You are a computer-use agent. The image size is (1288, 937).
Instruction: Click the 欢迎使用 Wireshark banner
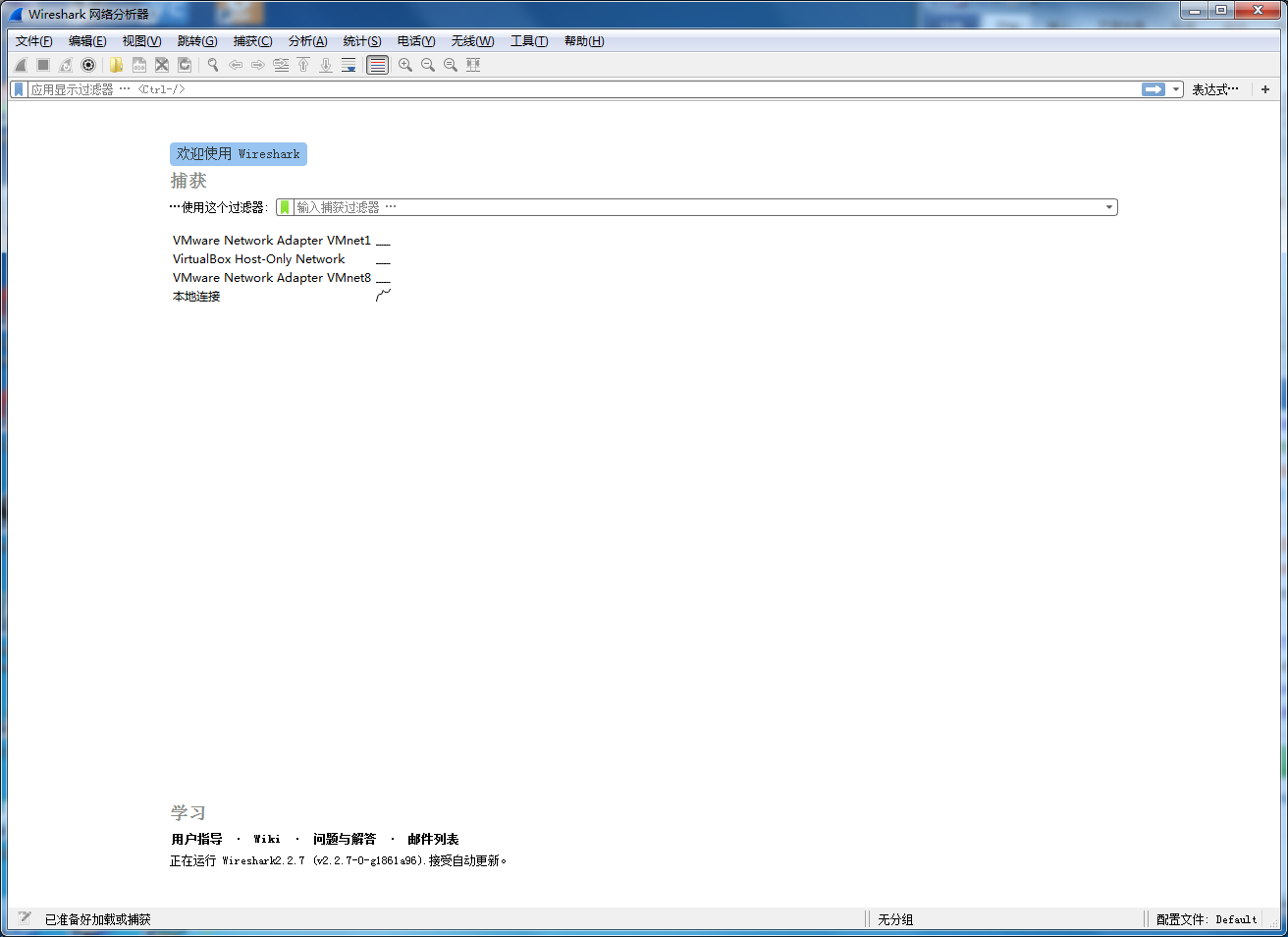(x=239, y=154)
